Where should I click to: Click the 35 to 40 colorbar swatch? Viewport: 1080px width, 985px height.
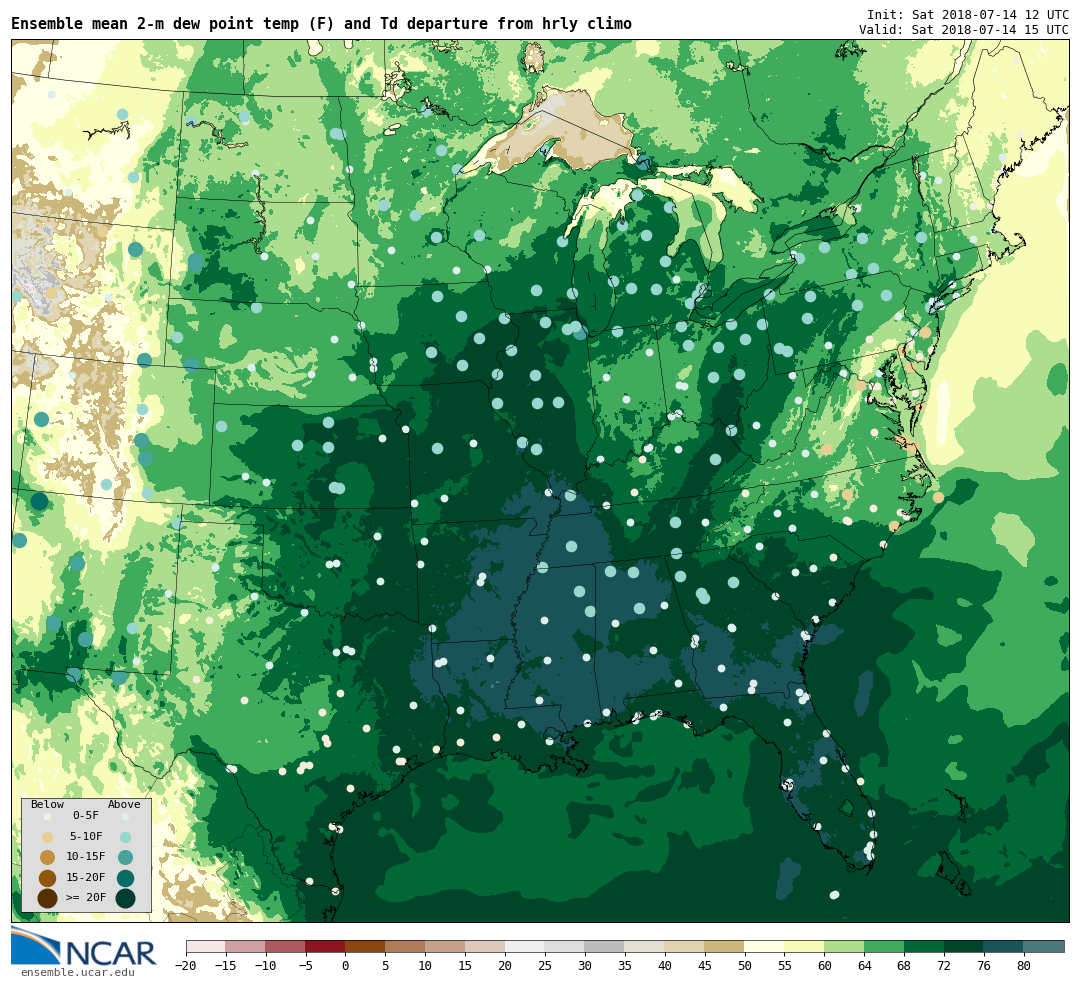point(645,947)
